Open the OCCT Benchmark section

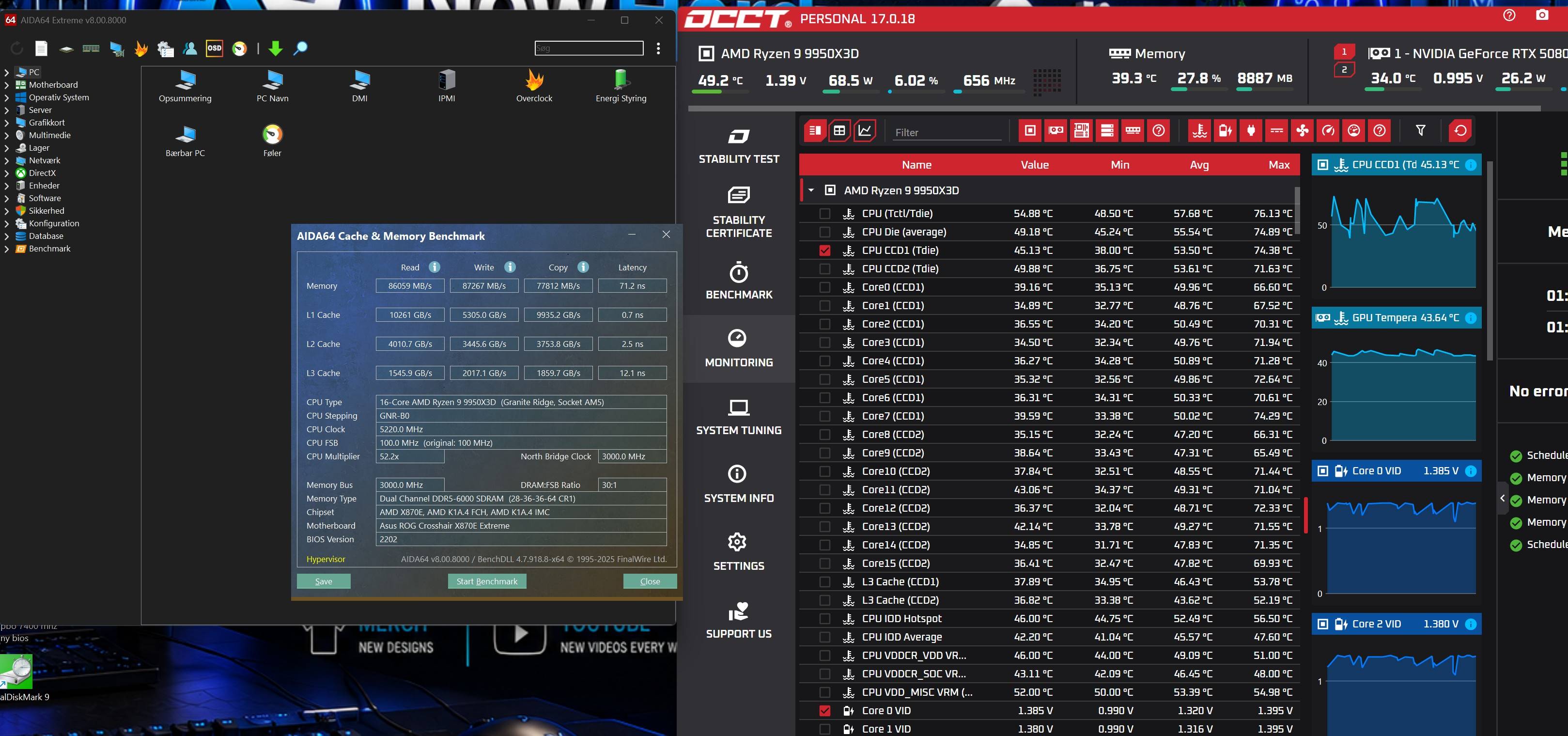(x=739, y=281)
